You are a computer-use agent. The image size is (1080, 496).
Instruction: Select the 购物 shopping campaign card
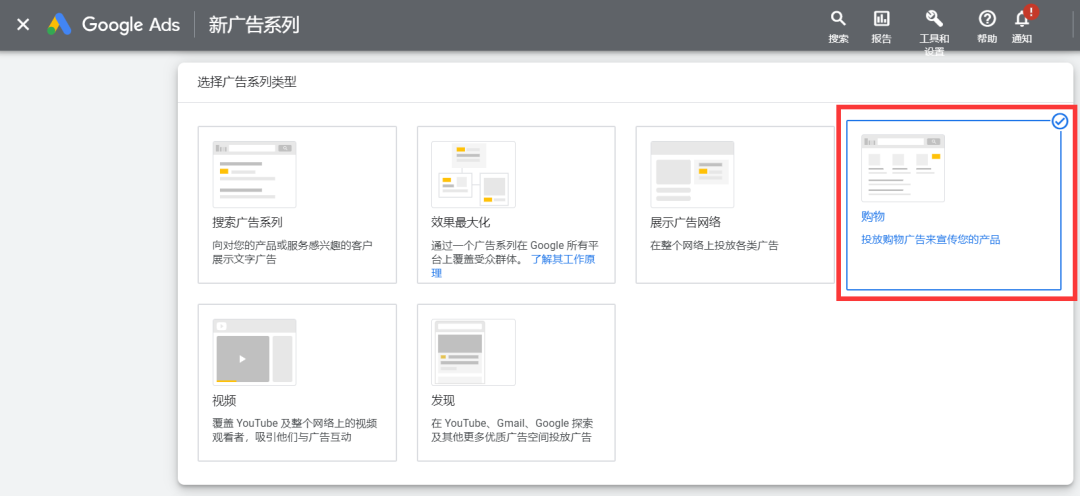click(954, 205)
